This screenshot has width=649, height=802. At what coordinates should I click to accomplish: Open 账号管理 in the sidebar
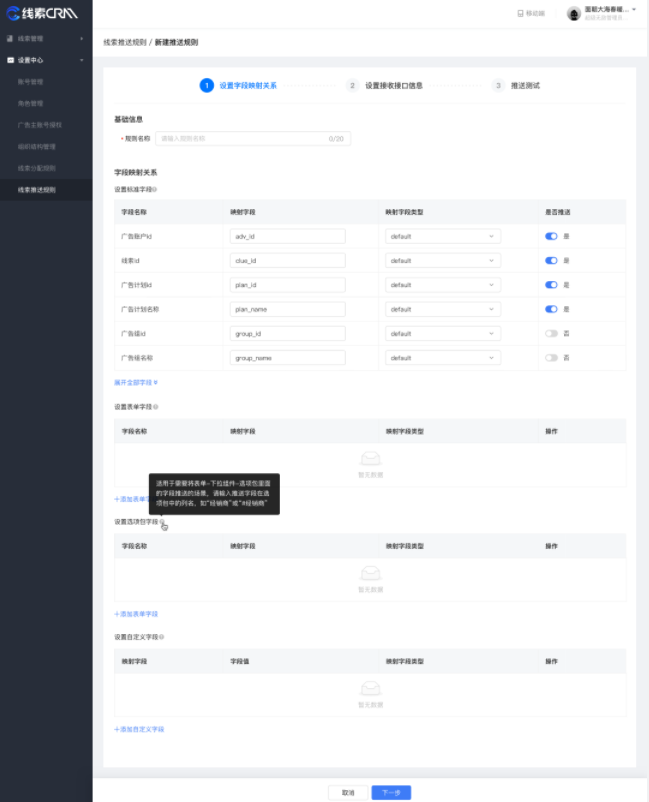pyautogui.click(x=30, y=82)
